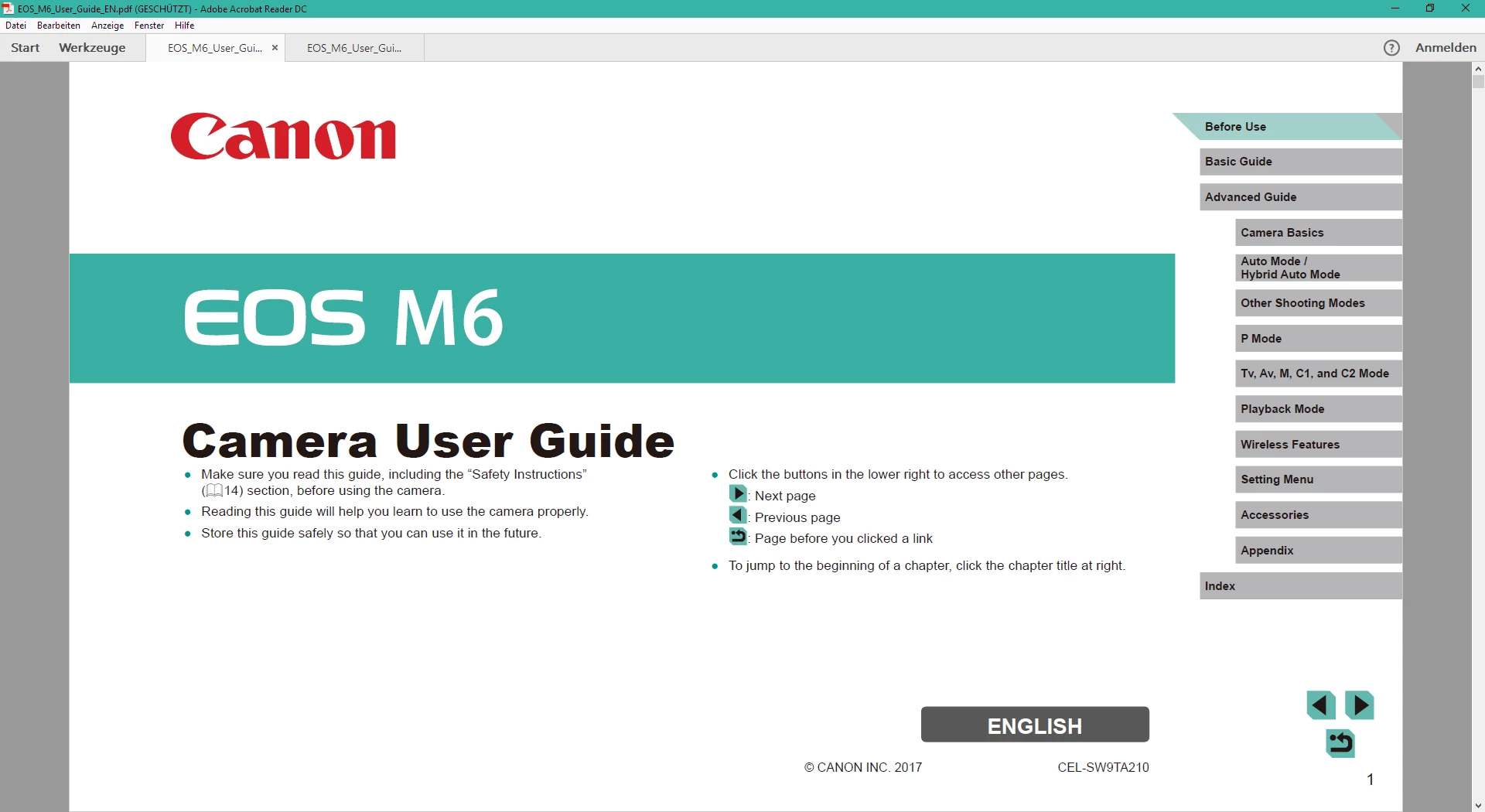This screenshot has width=1485, height=812.
Task: Click the CEL-SW9TA210 document code
Action: [x=1103, y=767]
